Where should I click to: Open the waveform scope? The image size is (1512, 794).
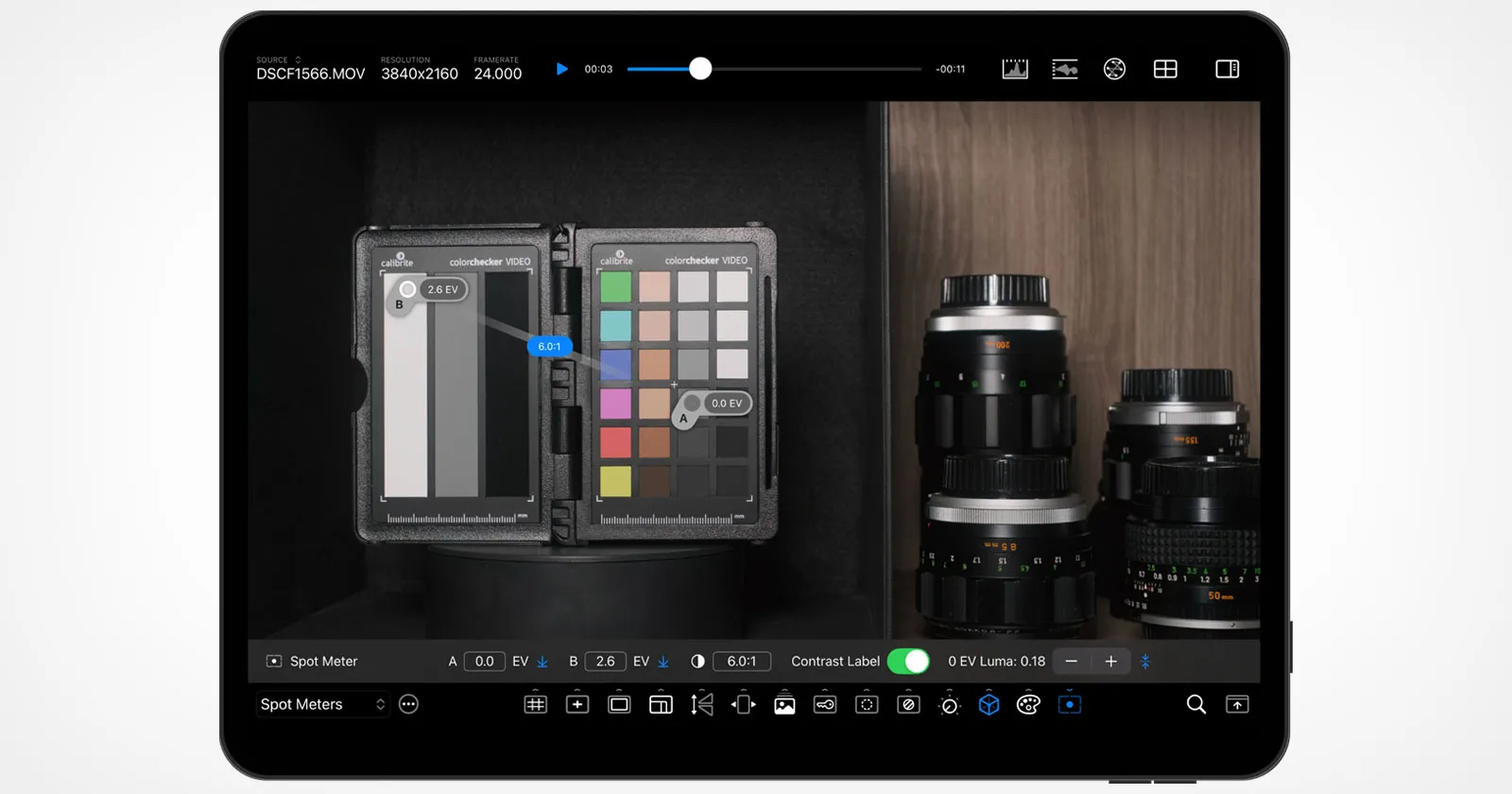point(1065,69)
